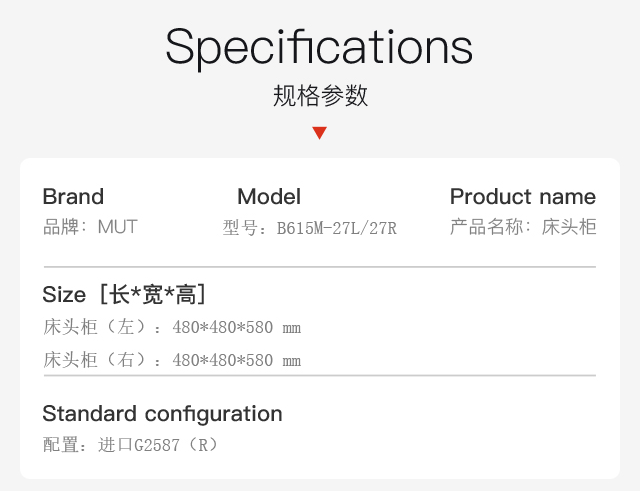640x491 pixels.
Task: Click the Specifications heading
Action: coord(319,47)
